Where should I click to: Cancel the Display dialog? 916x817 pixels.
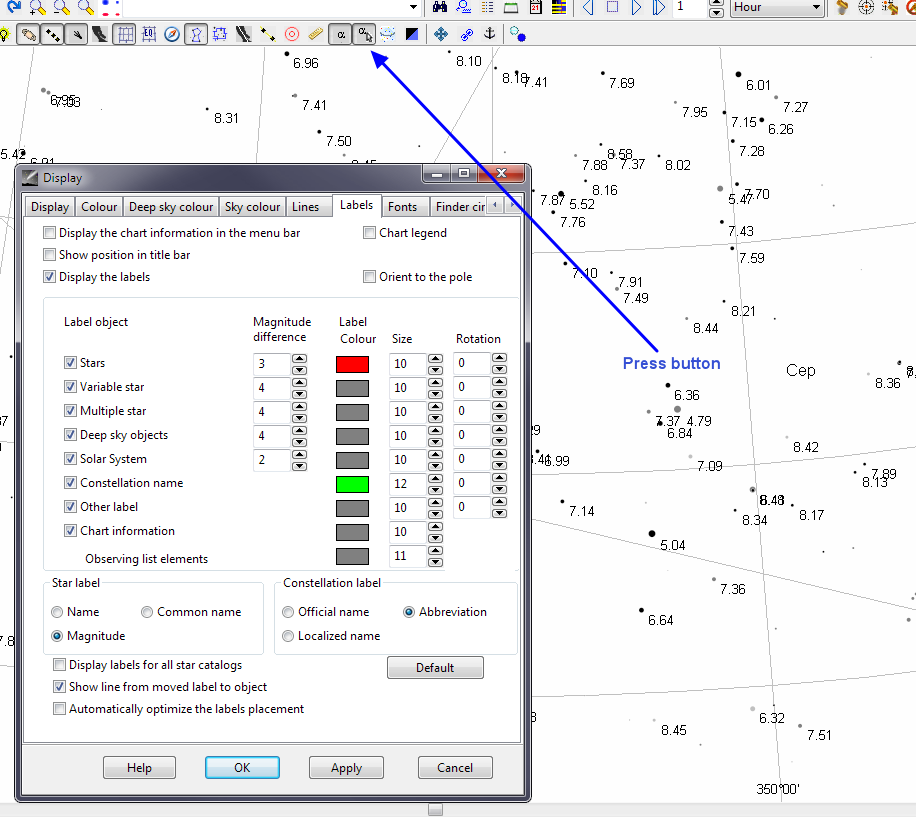coord(455,767)
